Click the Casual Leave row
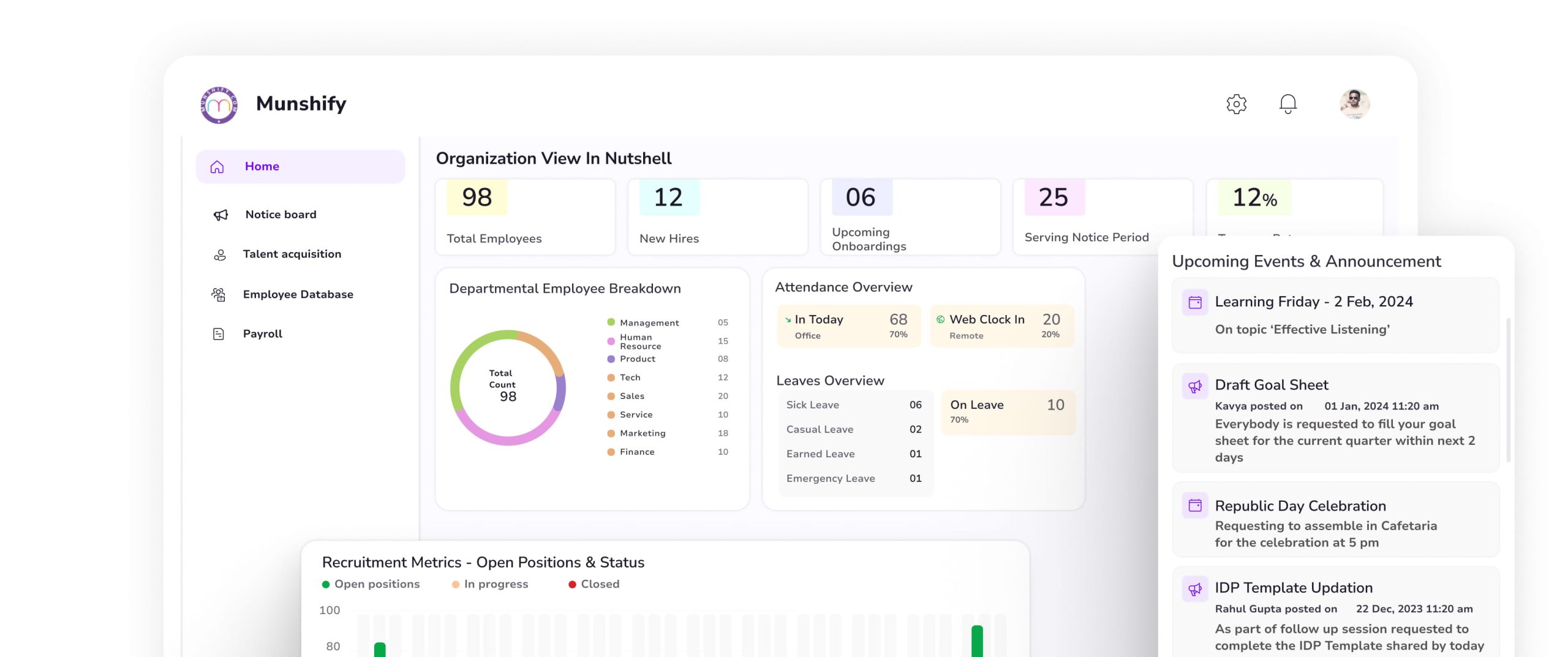This screenshot has width=1568, height=657. click(854, 430)
